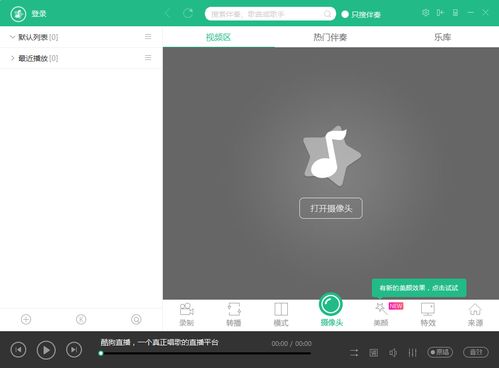Click the target circle icon in sidebar footer
499x368 pixels.
tap(136, 319)
